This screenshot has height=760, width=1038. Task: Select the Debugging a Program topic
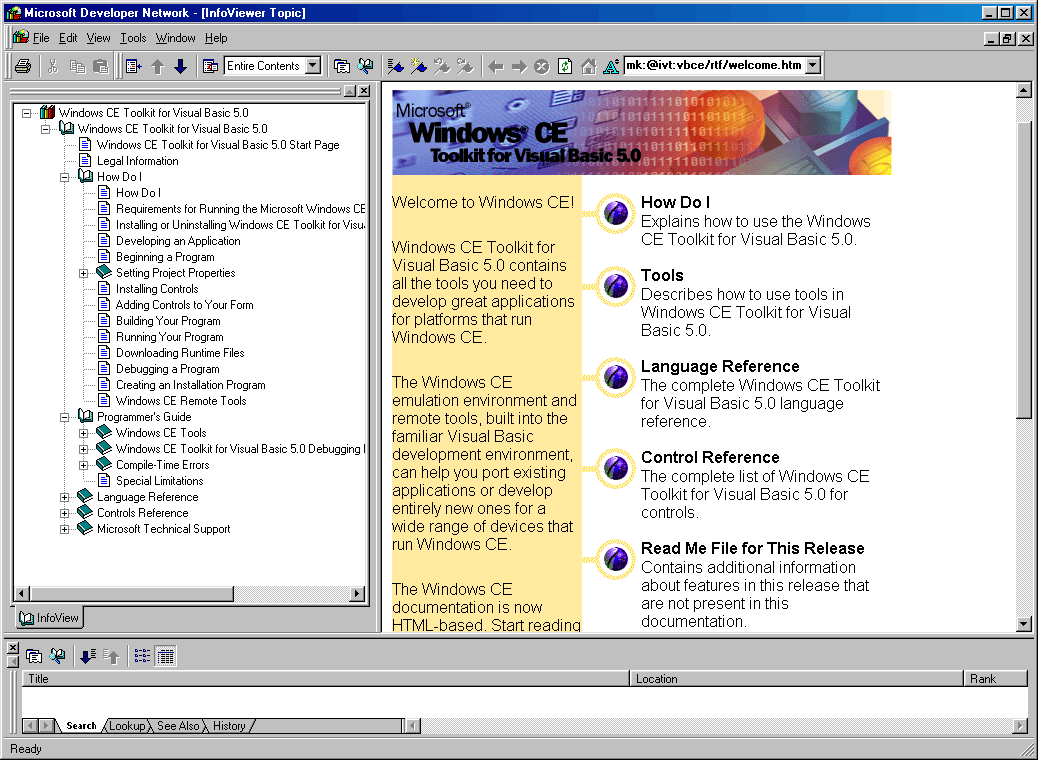click(x=167, y=369)
